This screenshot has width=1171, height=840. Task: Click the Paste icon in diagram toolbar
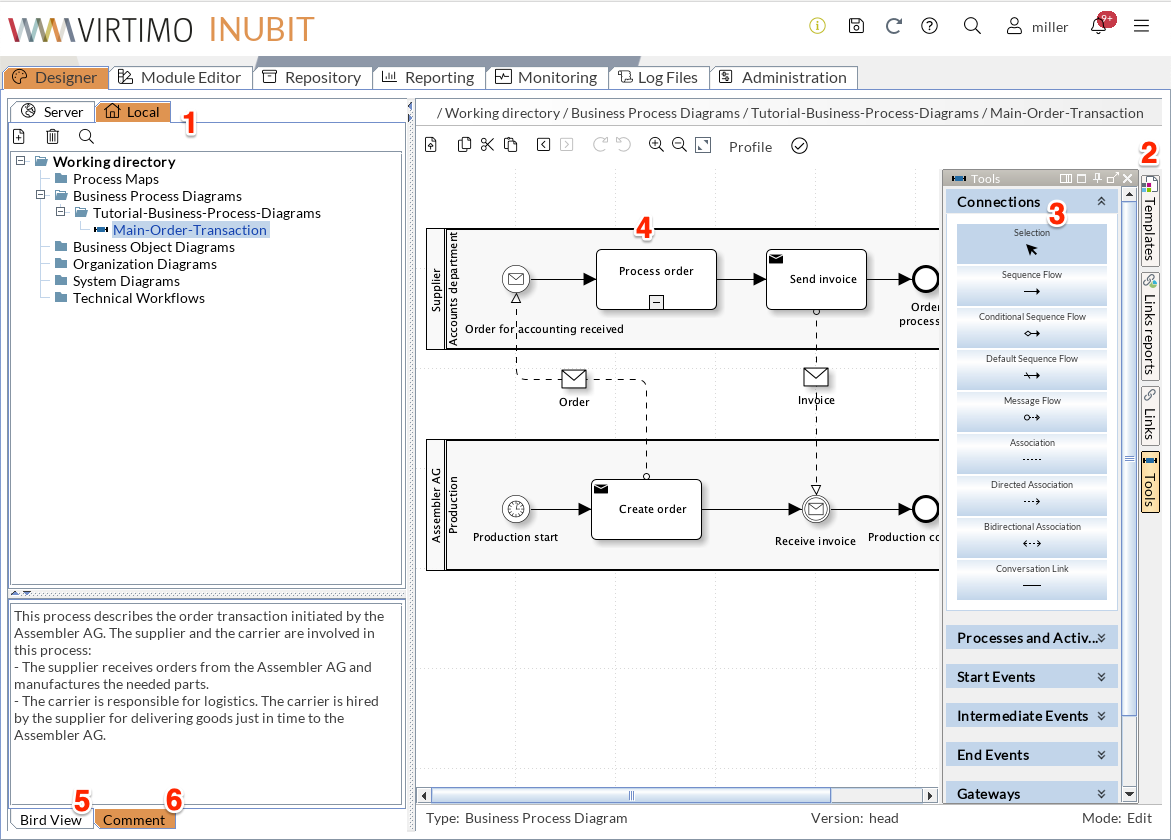[x=511, y=145]
